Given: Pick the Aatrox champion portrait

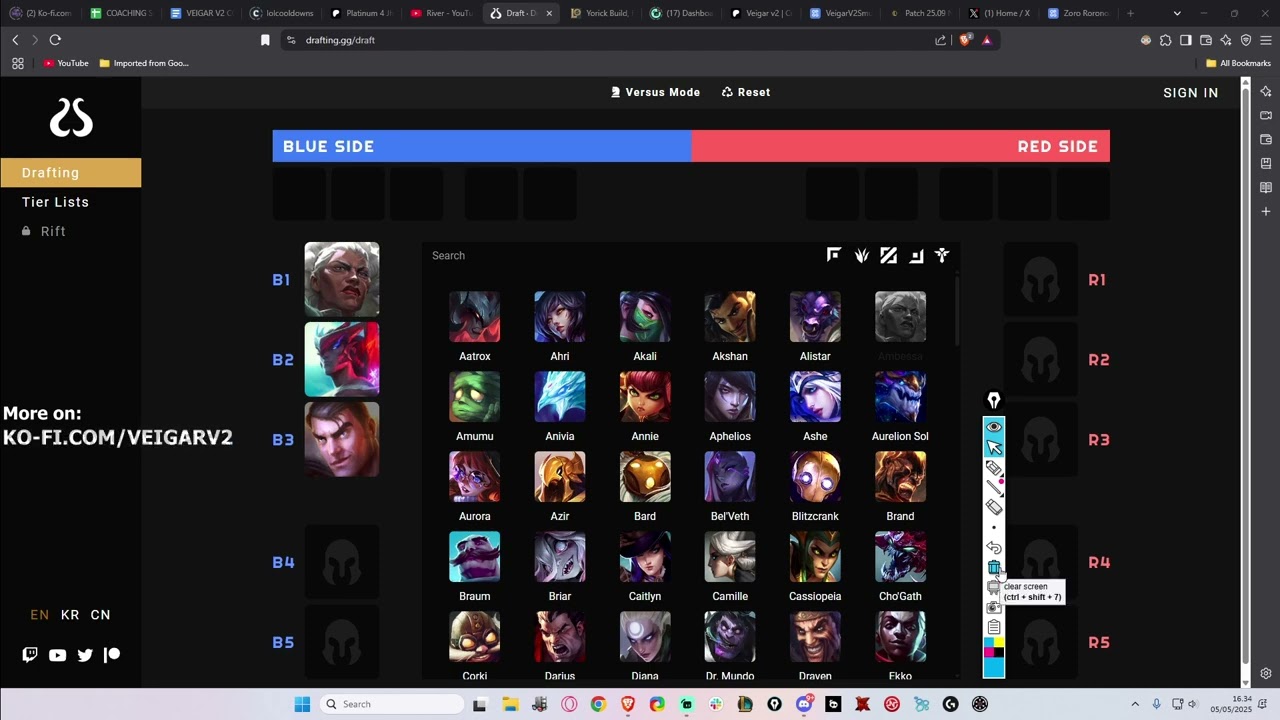Looking at the screenshot, I should (475, 317).
